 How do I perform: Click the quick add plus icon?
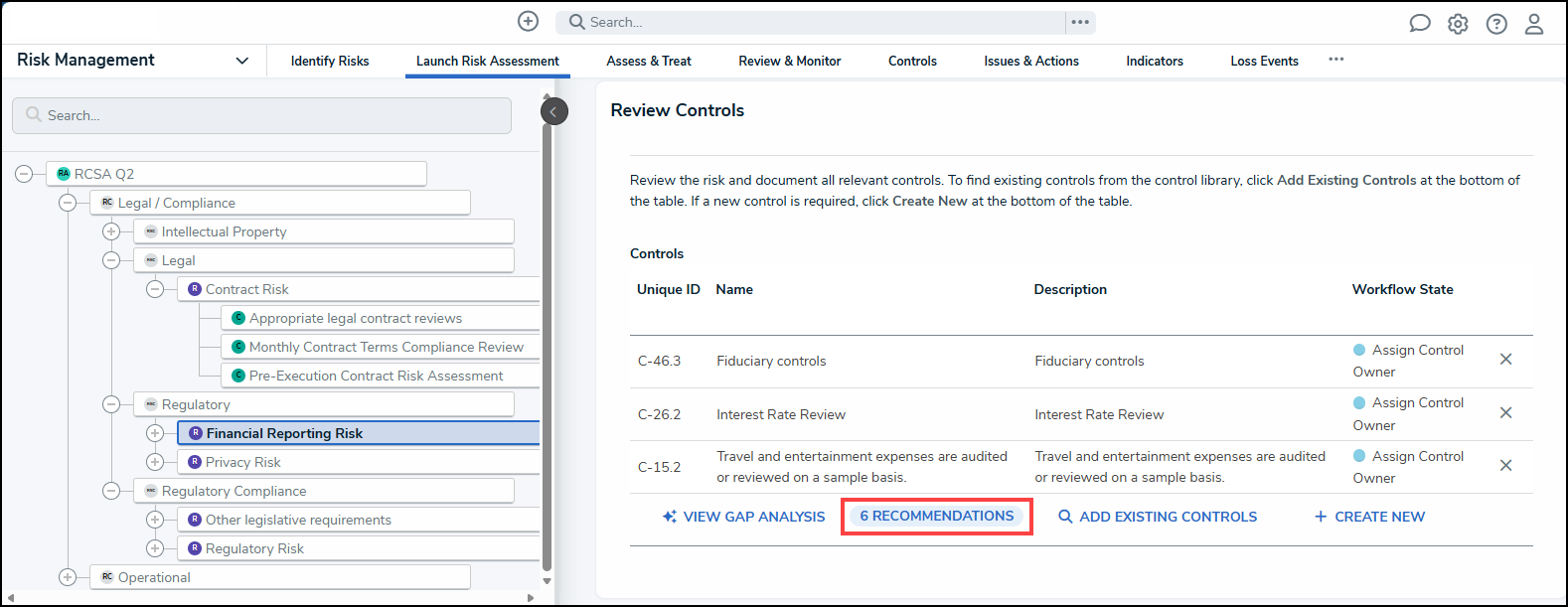pyautogui.click(x=529, y=22)
